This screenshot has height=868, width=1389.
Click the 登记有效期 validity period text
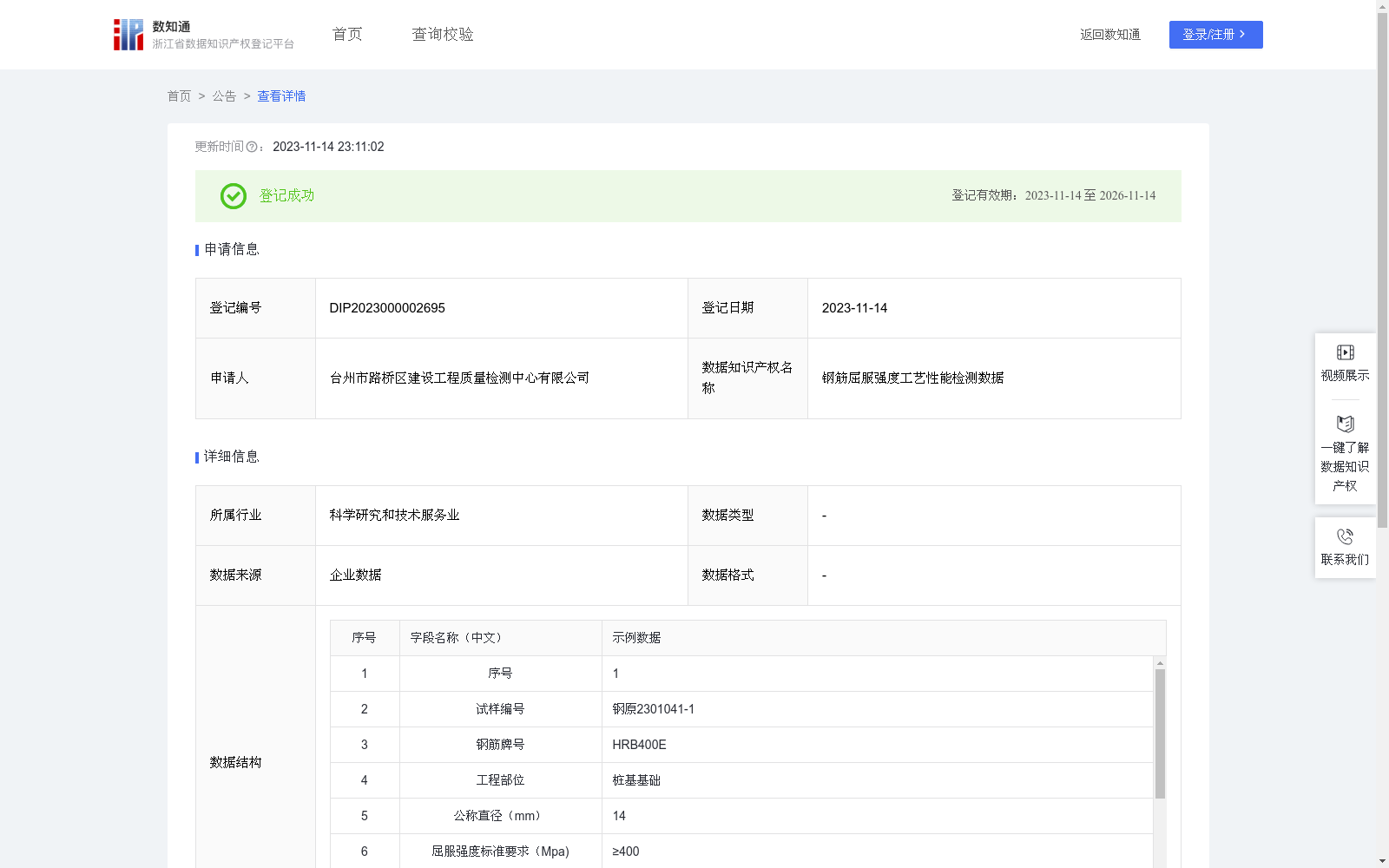point(1053,195)
